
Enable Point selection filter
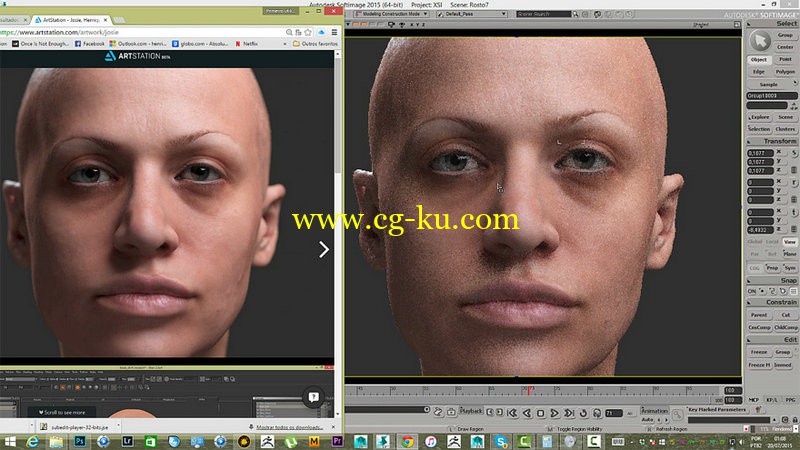tap(785, 60)
